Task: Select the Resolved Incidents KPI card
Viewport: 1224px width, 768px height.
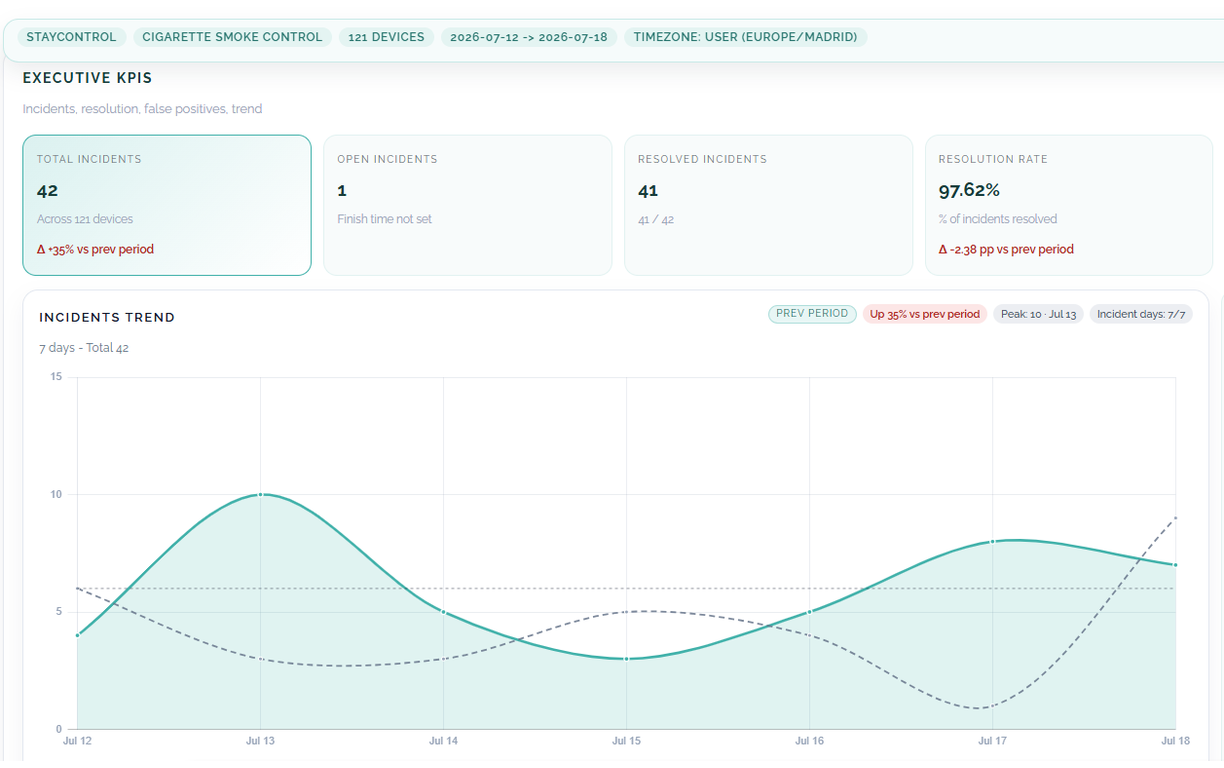Action: (768, 205)
